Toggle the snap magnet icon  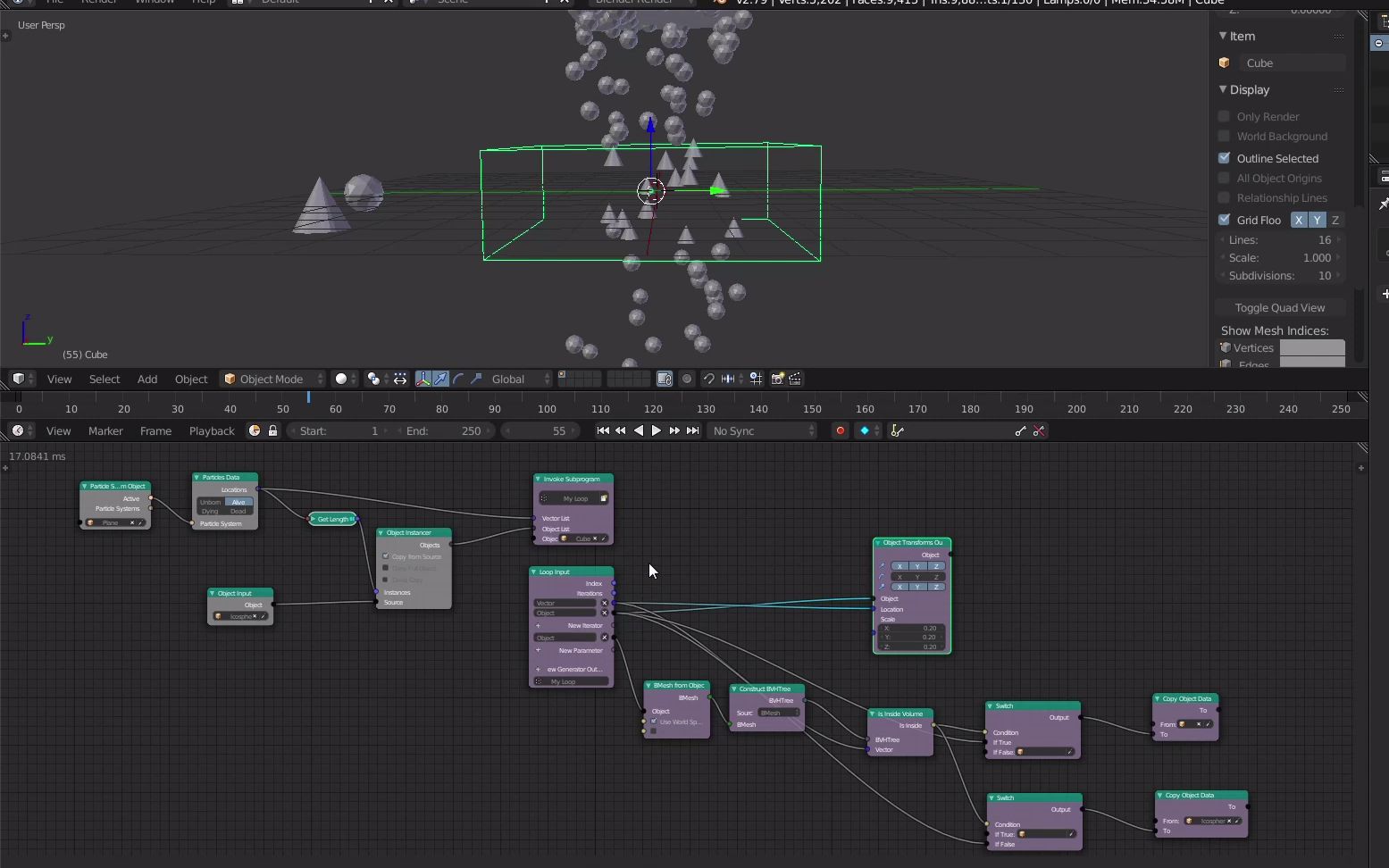(708, 379)
